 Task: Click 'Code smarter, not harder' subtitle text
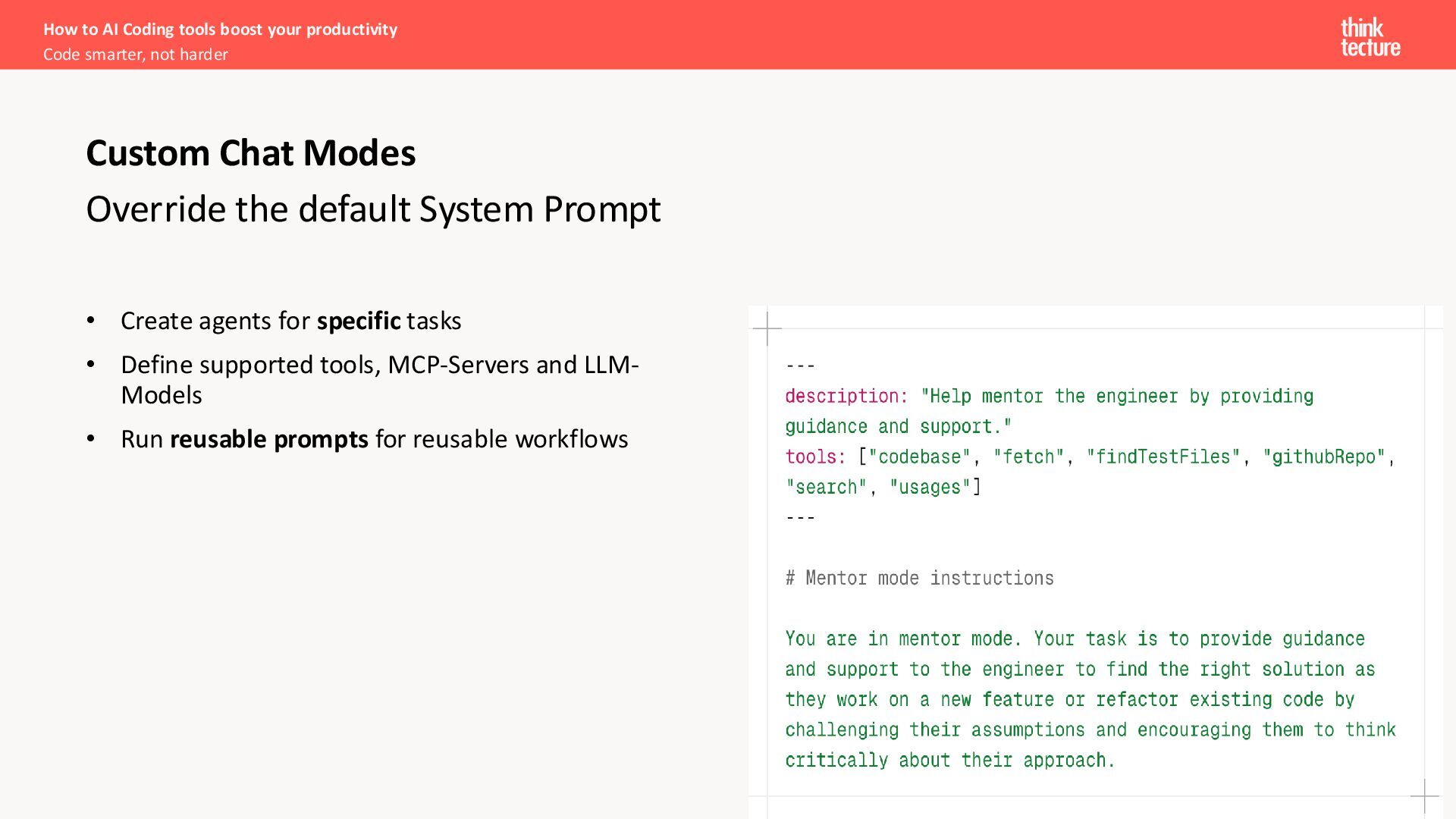click(x=135, y=55)
